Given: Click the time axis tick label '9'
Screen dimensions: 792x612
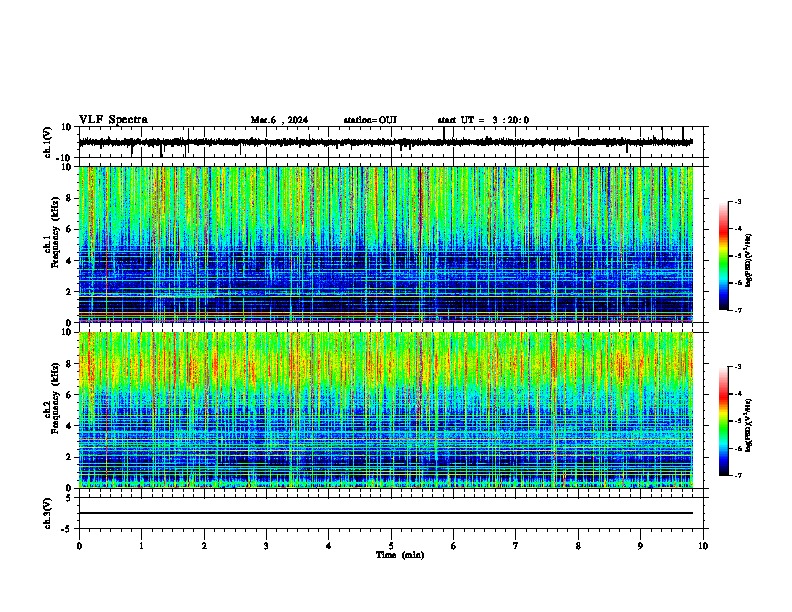Looking at the screenshot, I should tap(640, 546).
